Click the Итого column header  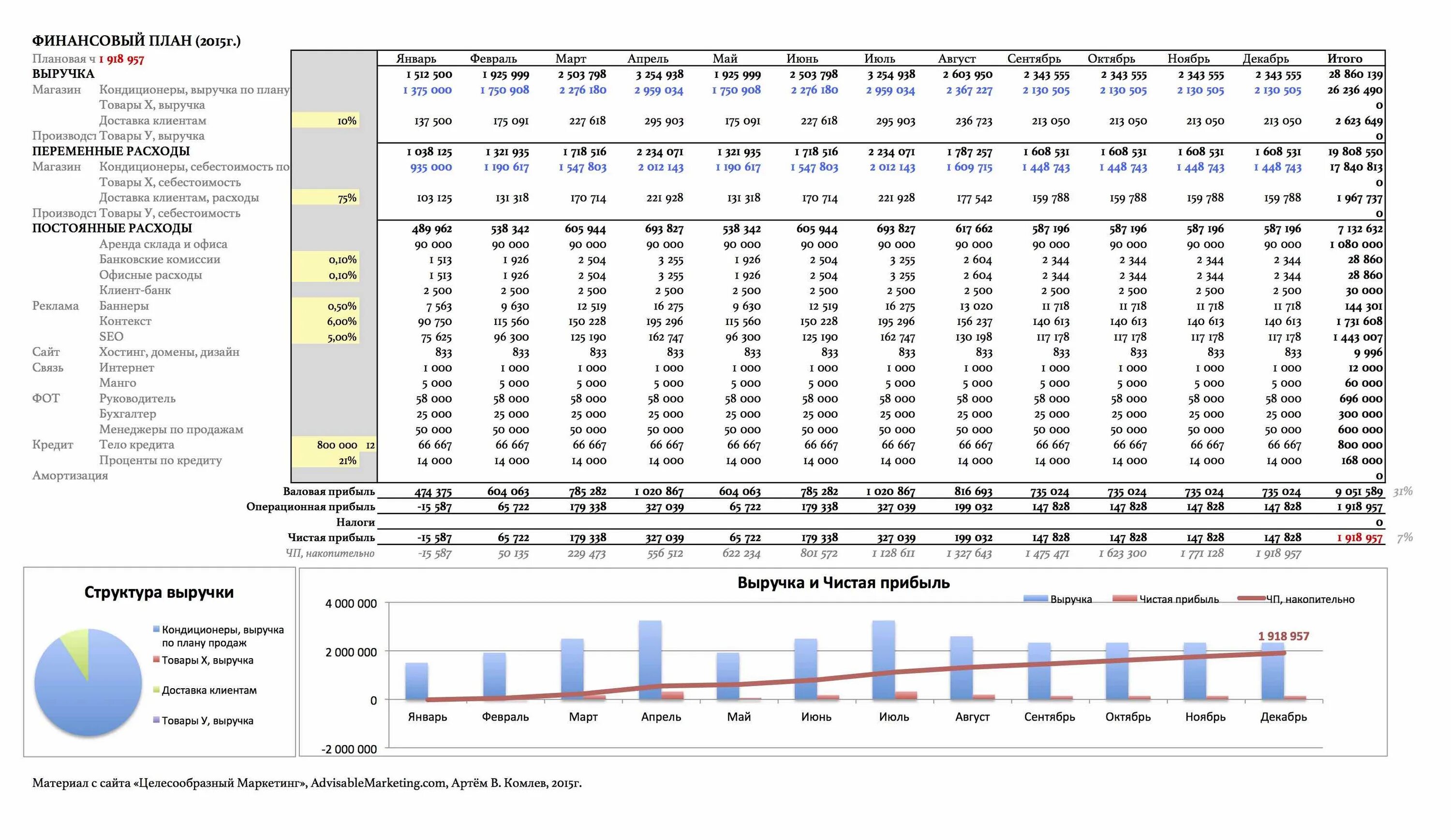(1345, 59)
